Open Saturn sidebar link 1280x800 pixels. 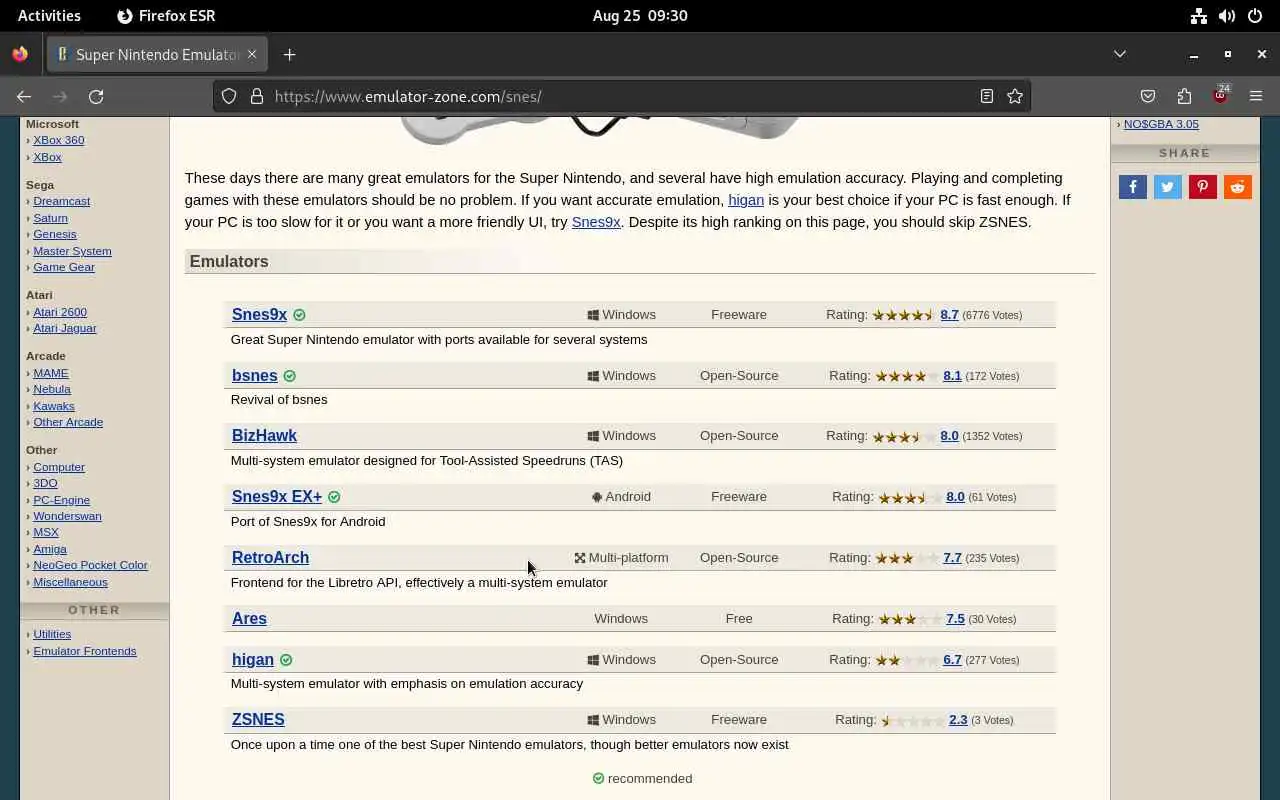(x=50, y=218)
